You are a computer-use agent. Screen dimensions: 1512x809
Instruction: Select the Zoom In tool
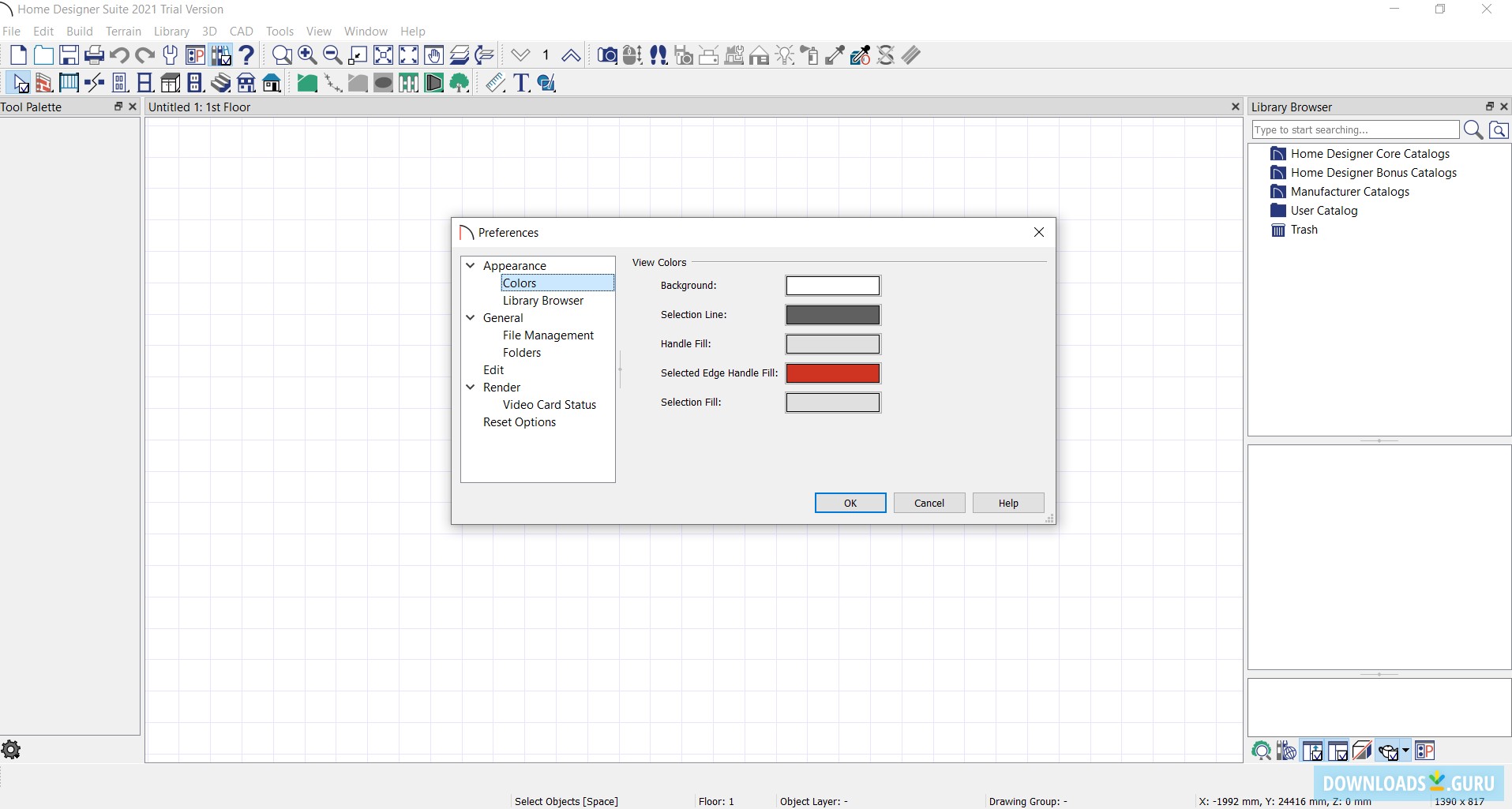tap(307, 55)
